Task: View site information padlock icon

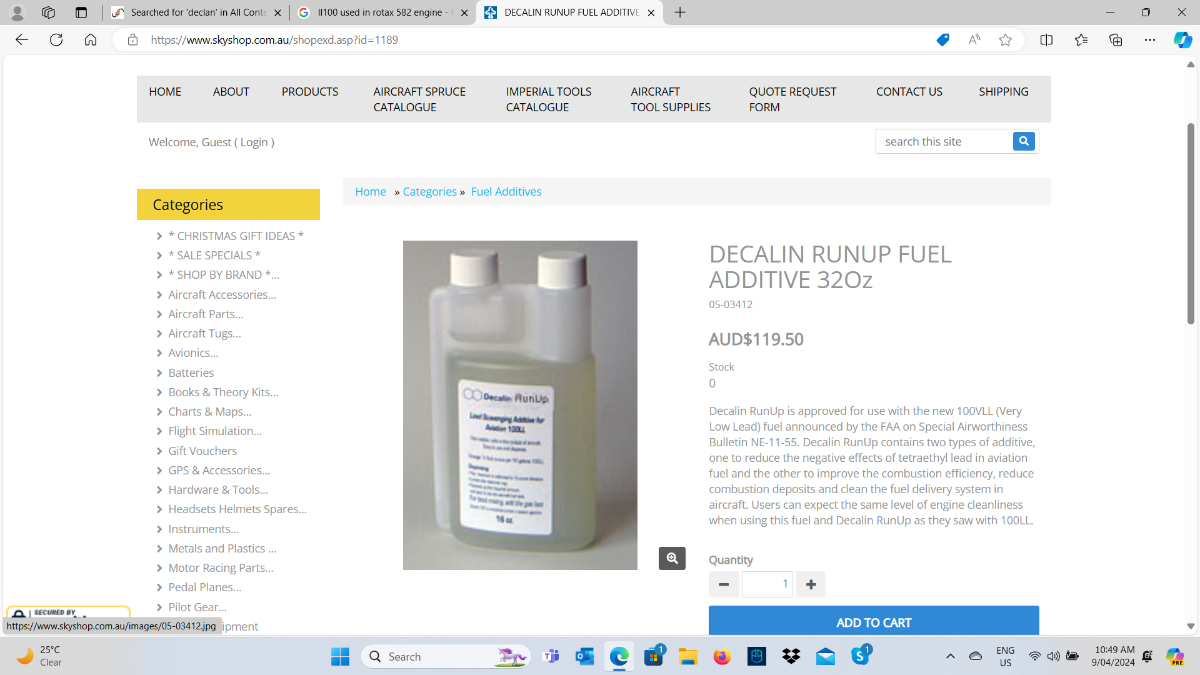Action: coord(132,40)
